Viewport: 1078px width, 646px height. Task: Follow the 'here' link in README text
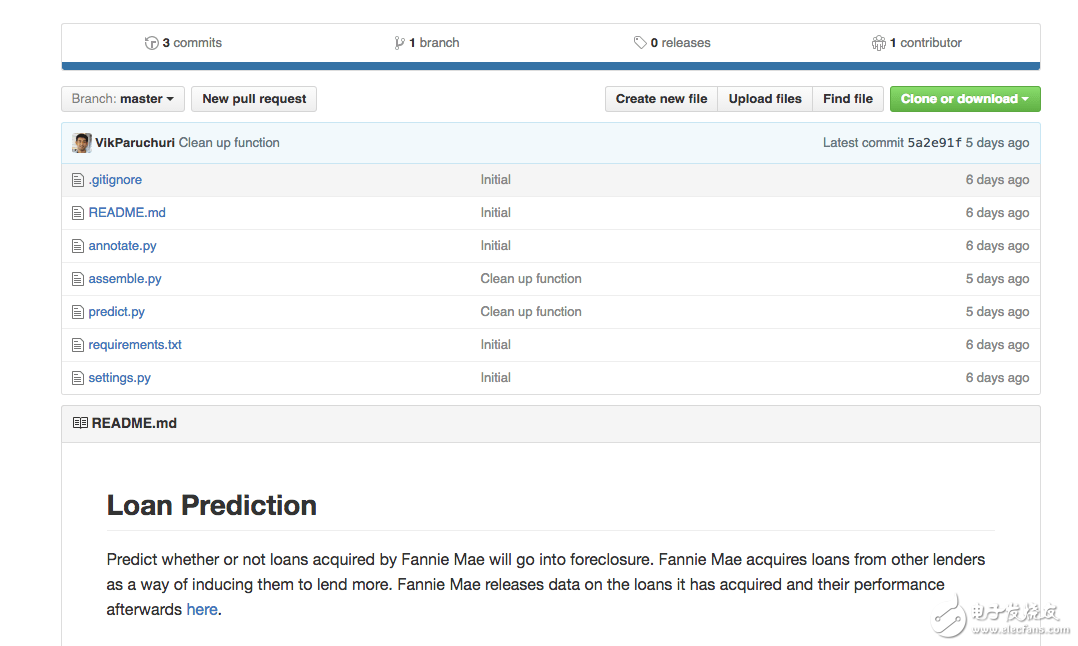click(202, 610)
